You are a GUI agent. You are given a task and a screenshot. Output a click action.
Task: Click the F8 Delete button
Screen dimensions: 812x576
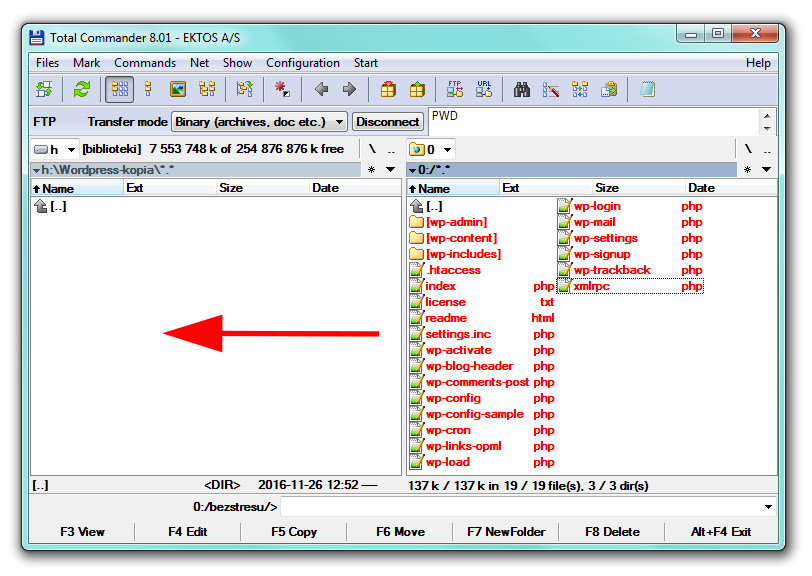(612, 532)
